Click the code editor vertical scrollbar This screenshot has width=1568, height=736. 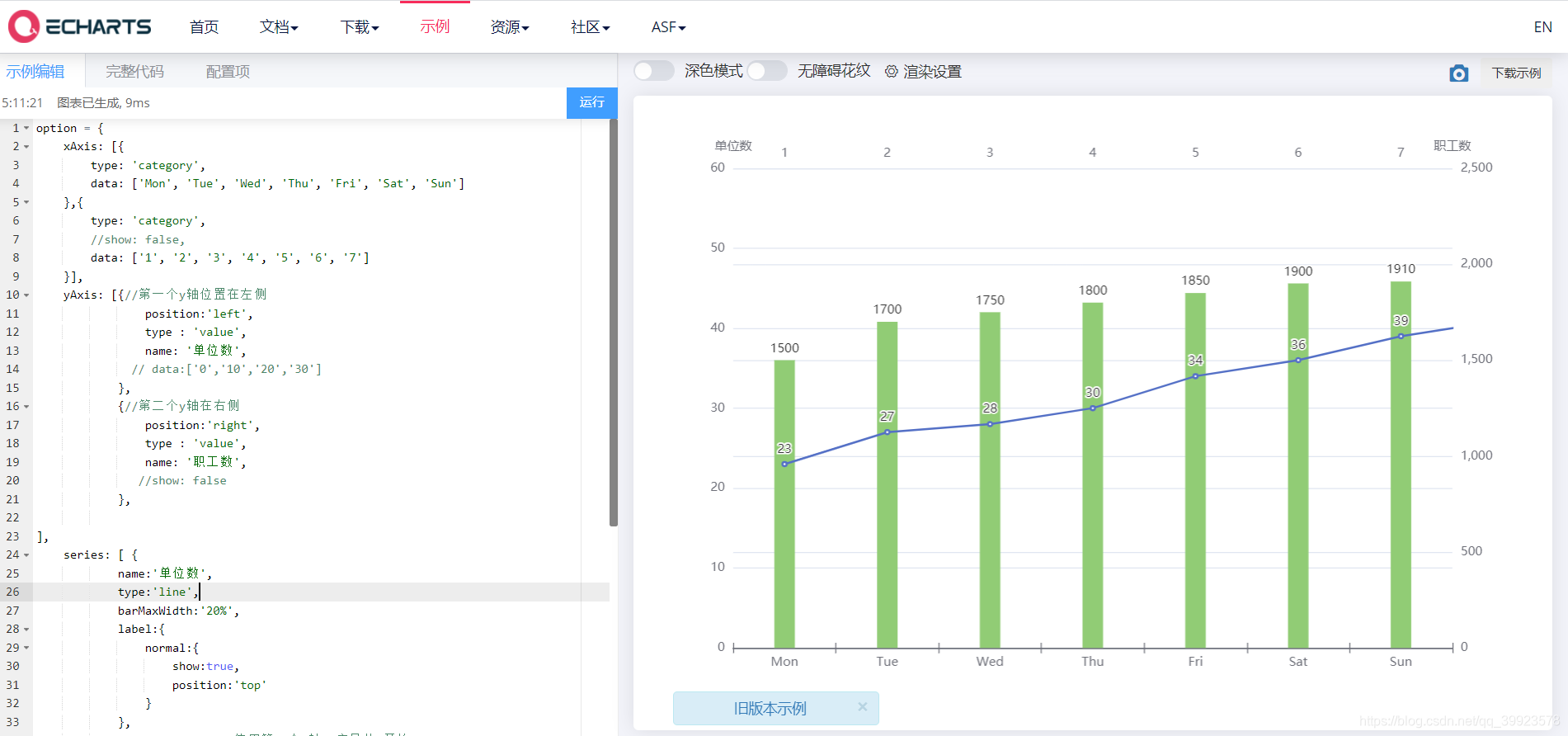coord(613,322)
